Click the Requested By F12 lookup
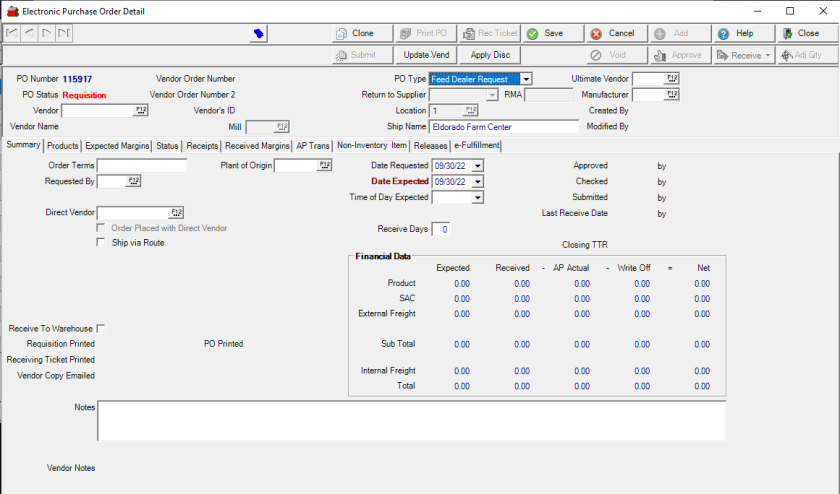This screenshot has height=494, width=840. [133, 181]
